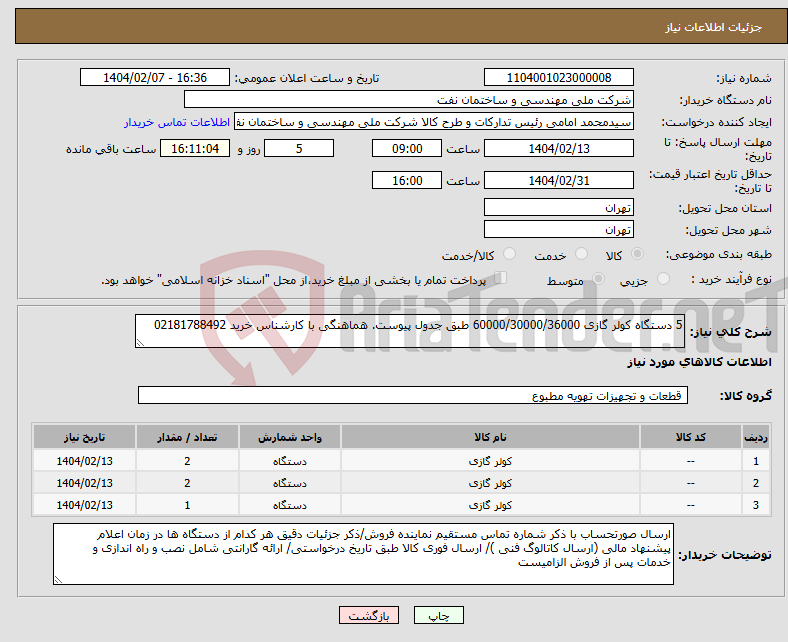Click the واحد شمارش column header
This screenshot has height=642, width=788.
pyautogui.click(x=290, y=437)
